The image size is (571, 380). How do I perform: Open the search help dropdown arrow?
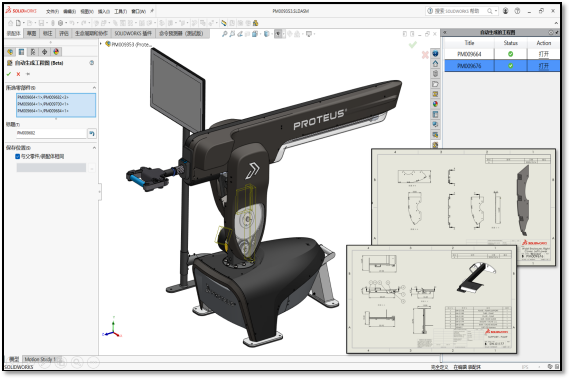(x=496, y=11)
